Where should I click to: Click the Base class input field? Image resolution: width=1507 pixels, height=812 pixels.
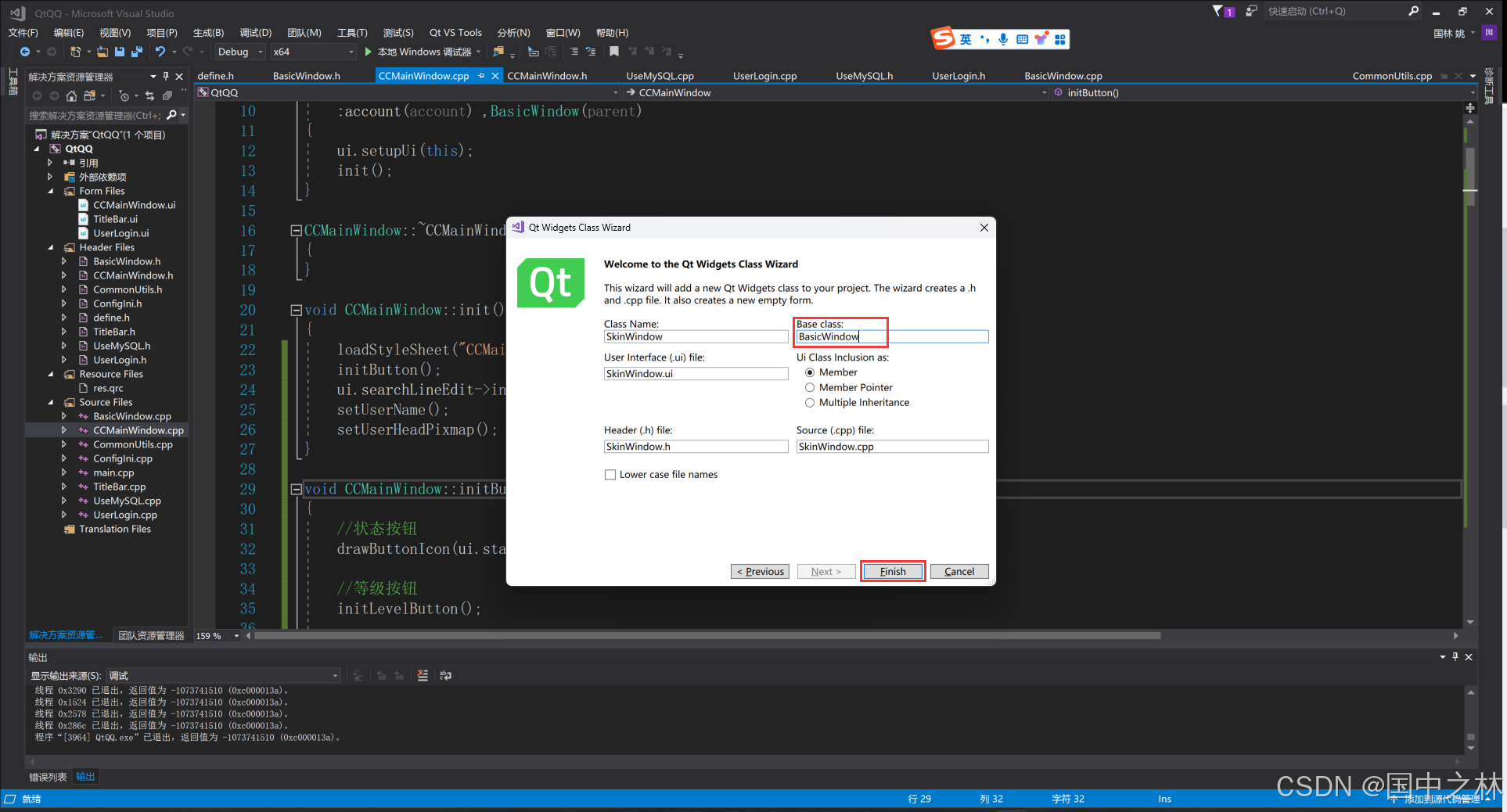pyautogui.click(x=892, y=336)
